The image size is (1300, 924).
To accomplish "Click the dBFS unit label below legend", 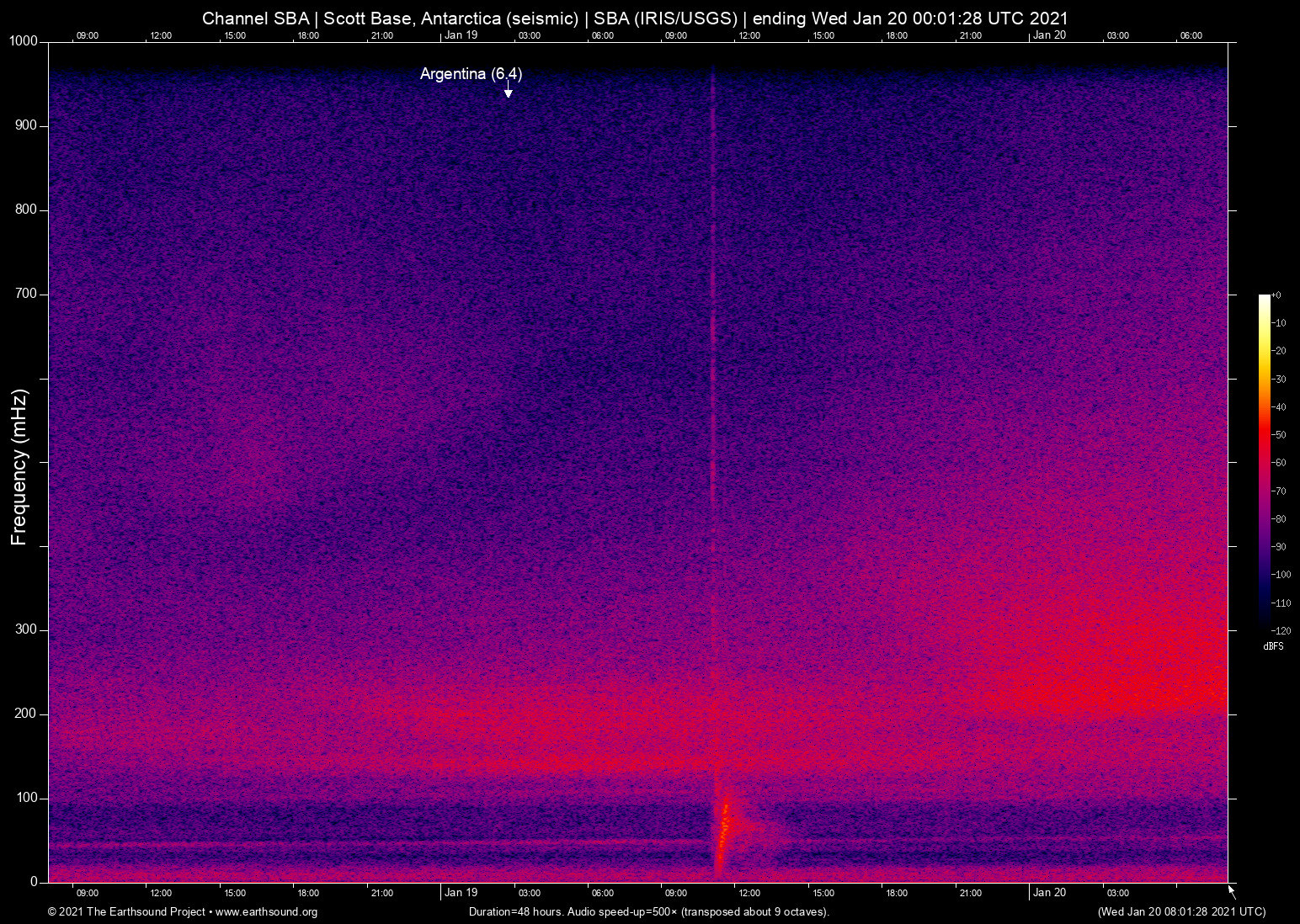I will click(1273, 646).
